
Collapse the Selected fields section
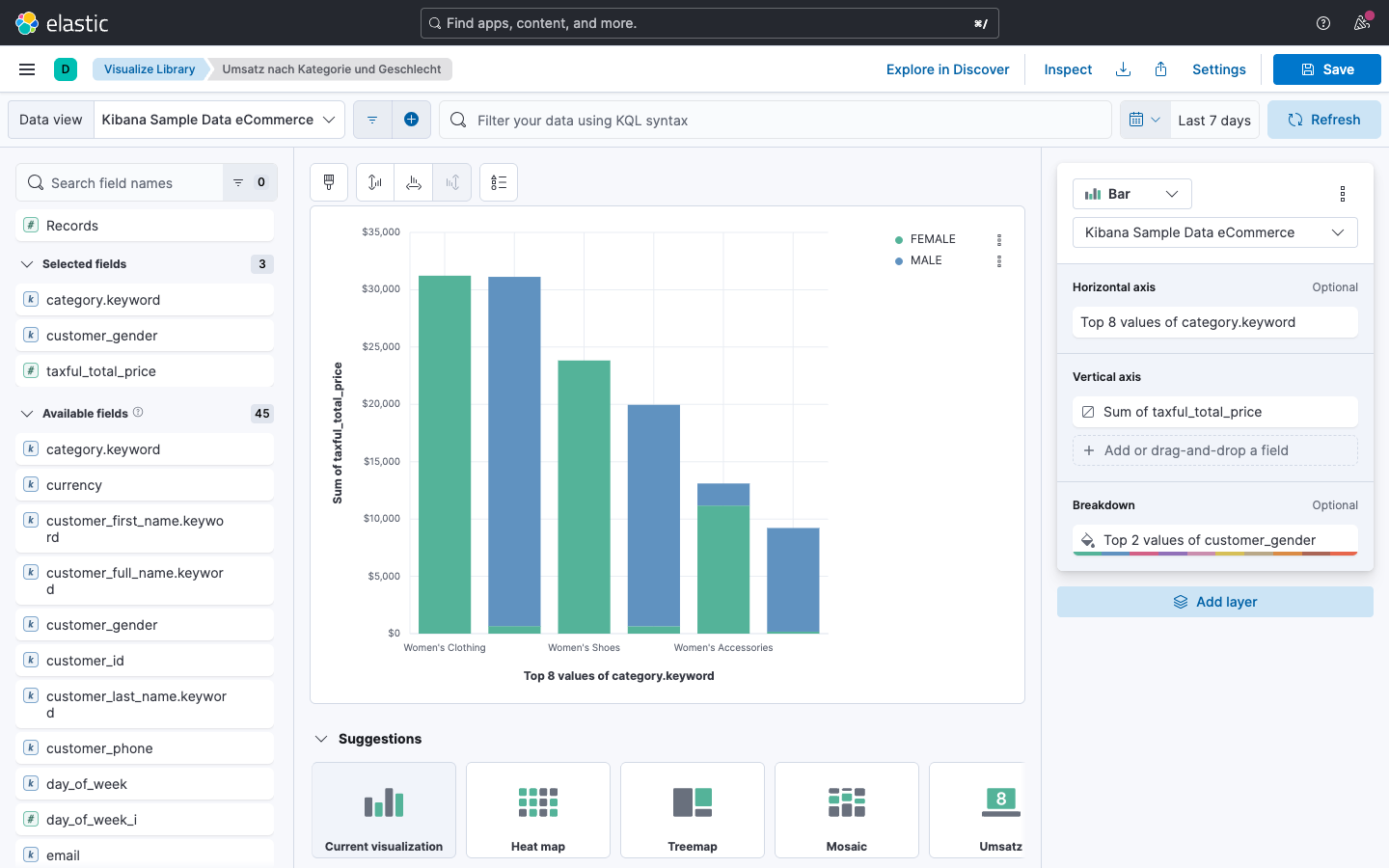(27, 264)
